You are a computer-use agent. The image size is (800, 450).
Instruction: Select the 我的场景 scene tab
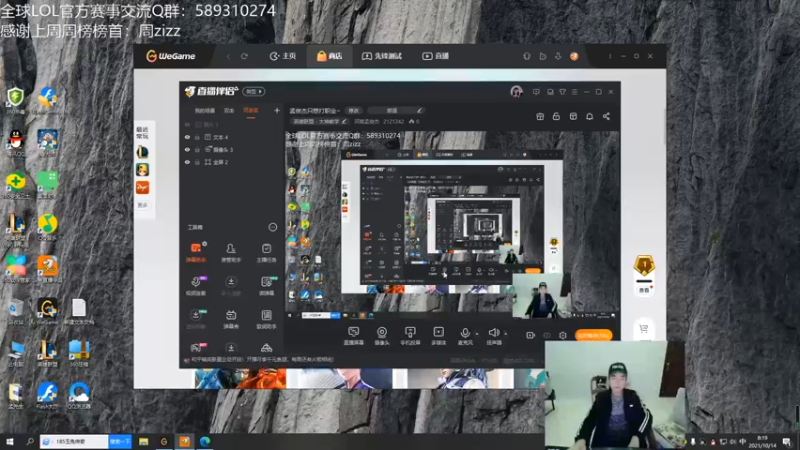pos(205,110)
